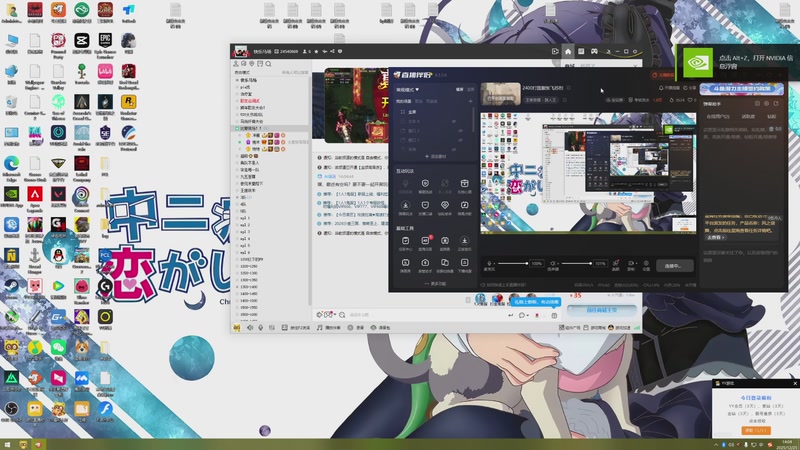The width and height of the screenshot is (800, 450).
Task: Open the 在线用户 tab in the danmaku panel
Action: (717, 116)
